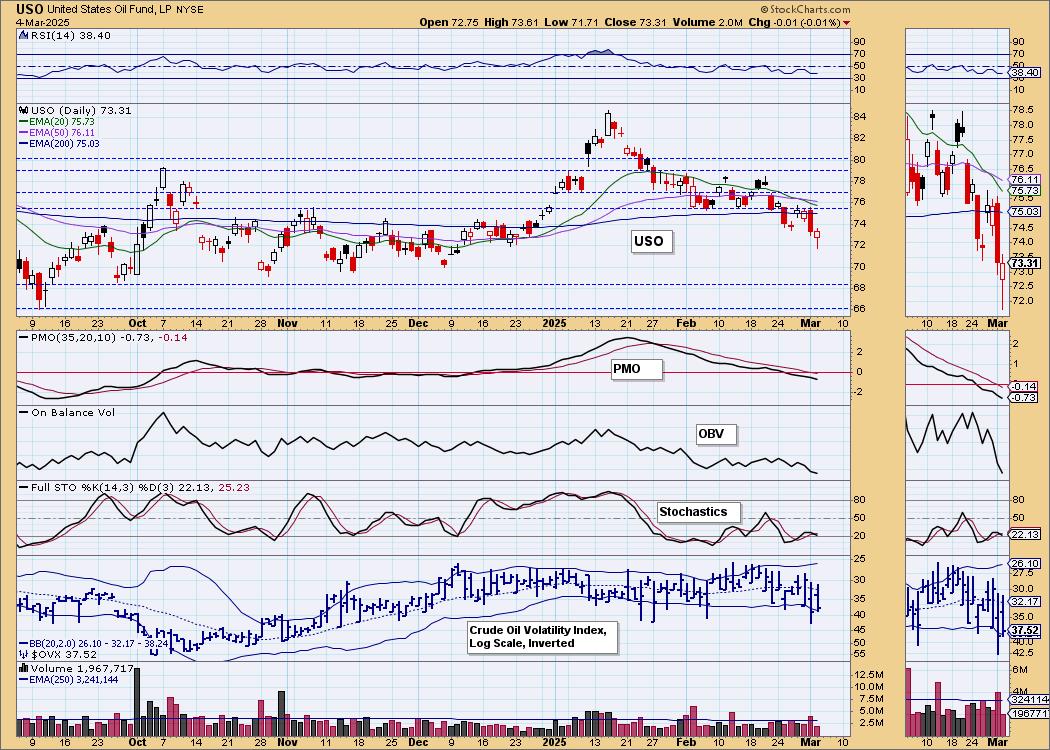The image size is (1050, 750).
Task: Click the 2025 label on the bottom date axis
Action: click(x=555, y=743)
